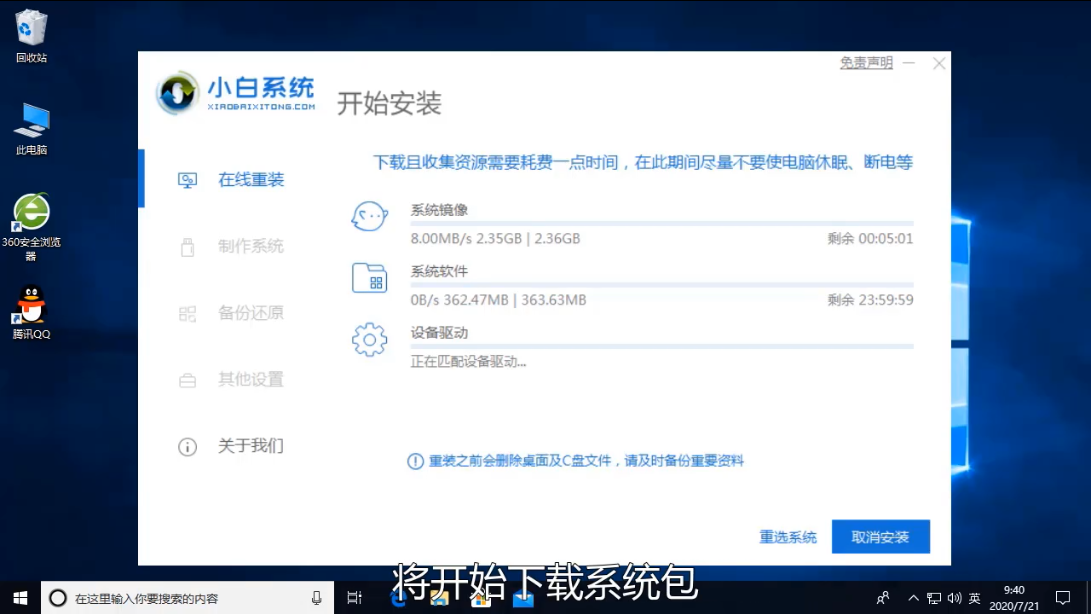The height and width of the screenshot is (614, 1091).
Task: Click the 系统镜像 face icon
Action: pos(369,217)
